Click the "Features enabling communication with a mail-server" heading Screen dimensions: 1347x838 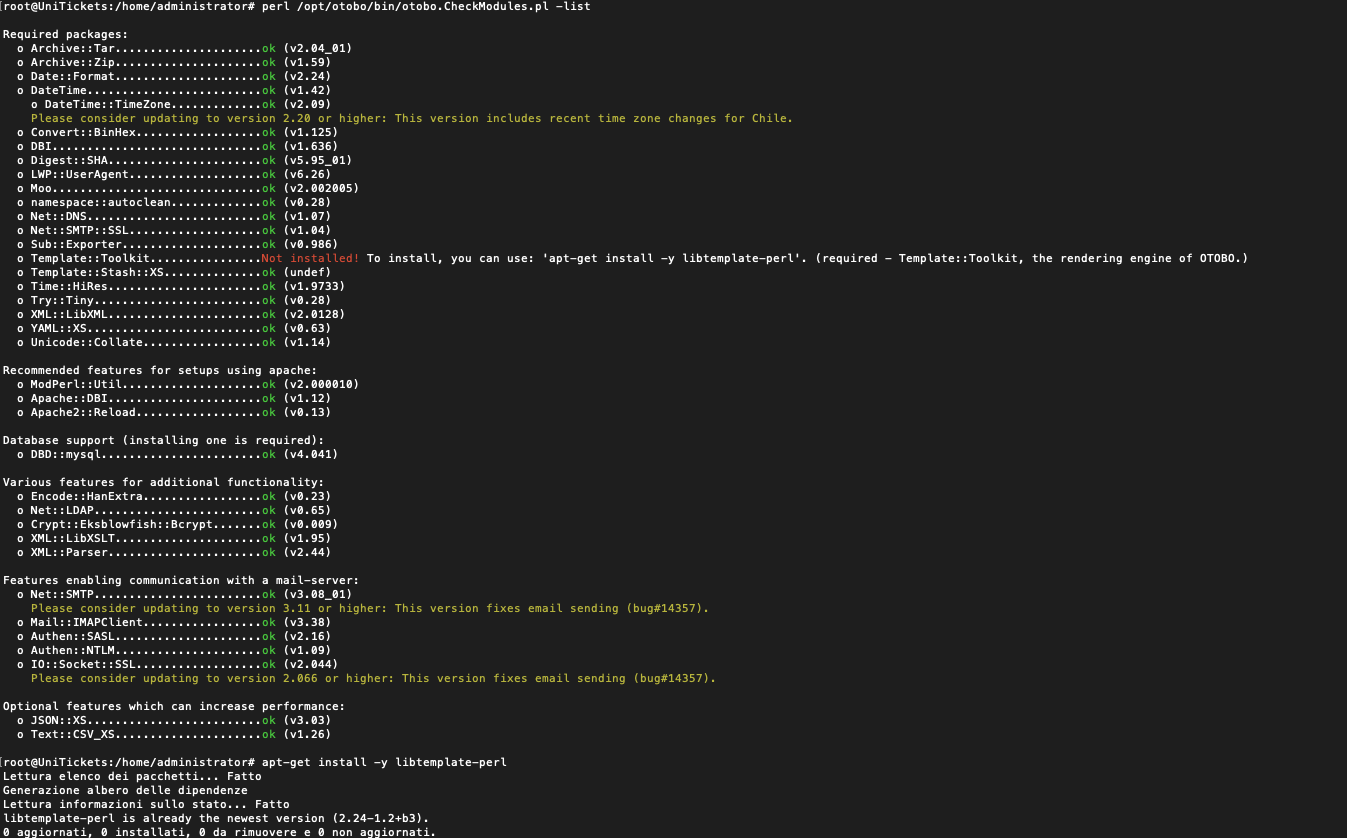point(180,580)
